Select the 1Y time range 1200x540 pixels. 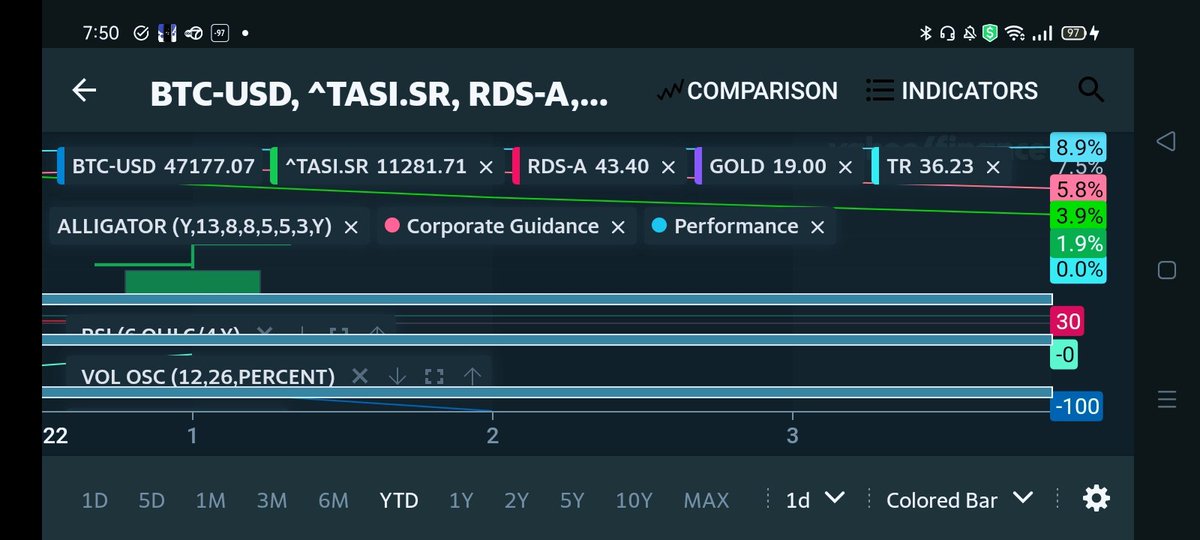(x=461, y=500)
